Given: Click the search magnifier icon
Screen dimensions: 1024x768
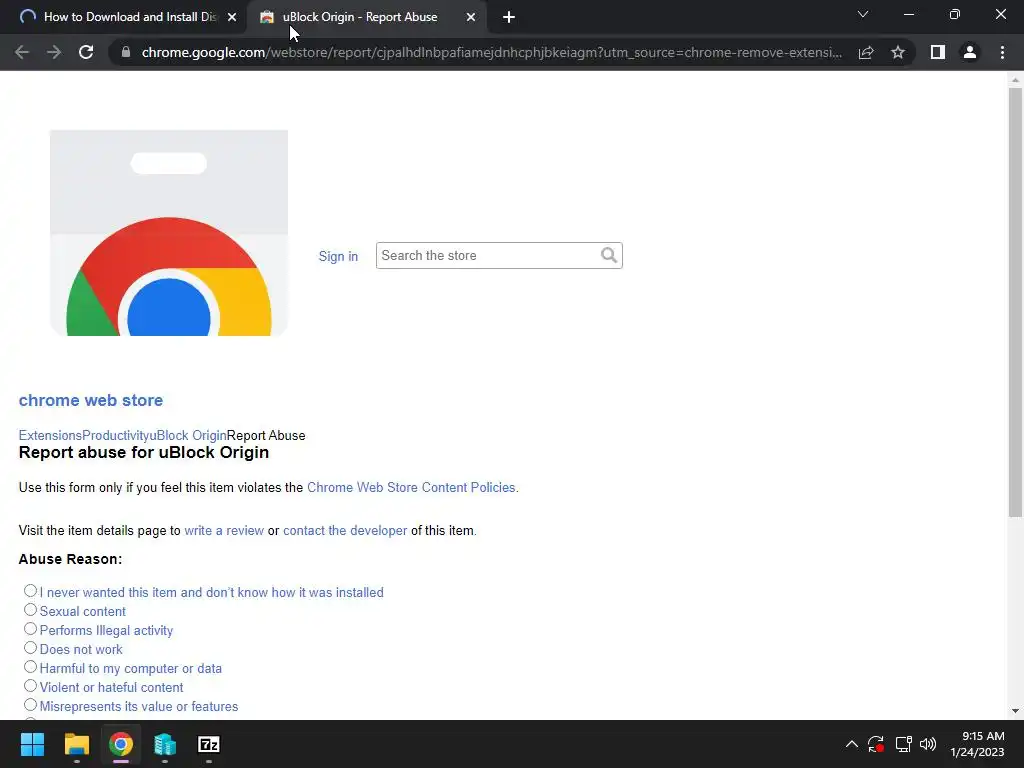Looking at the screenshot, I should click(609, 255).
